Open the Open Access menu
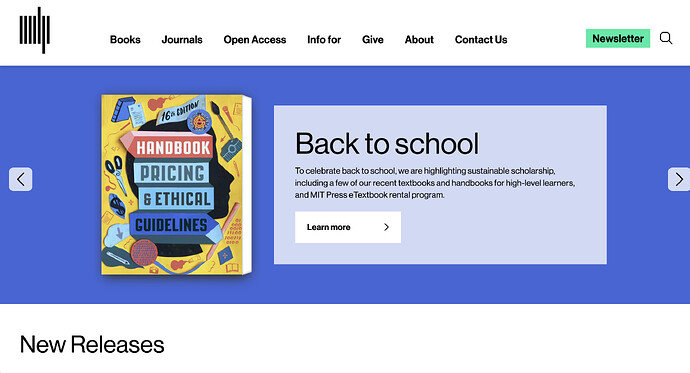 pyautogui.click(x=255, y=40)
